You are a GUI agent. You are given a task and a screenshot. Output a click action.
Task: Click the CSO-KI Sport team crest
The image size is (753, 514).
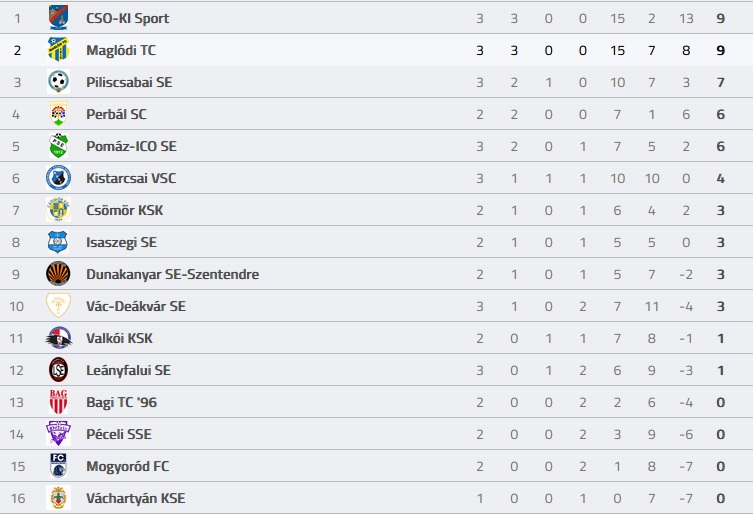pos(58,18)
